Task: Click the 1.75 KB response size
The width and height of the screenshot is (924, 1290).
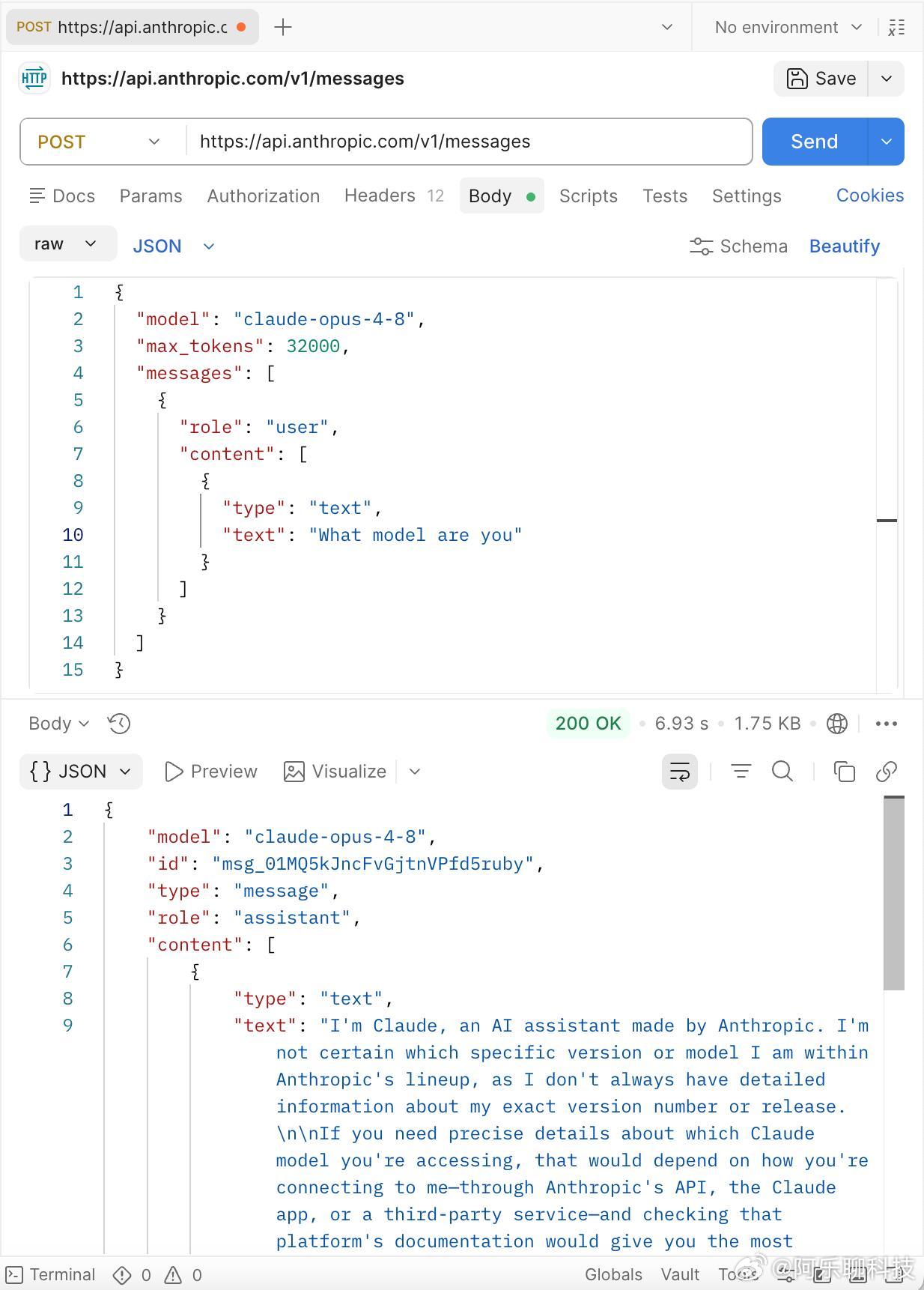Action: pyautogui.click(x=768, y=724)
